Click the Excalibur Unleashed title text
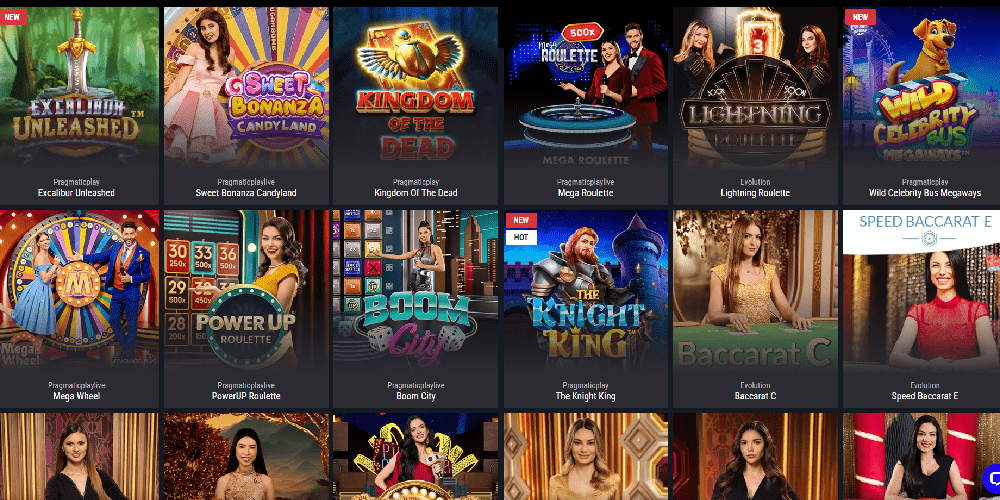 [x=76, y=193]
